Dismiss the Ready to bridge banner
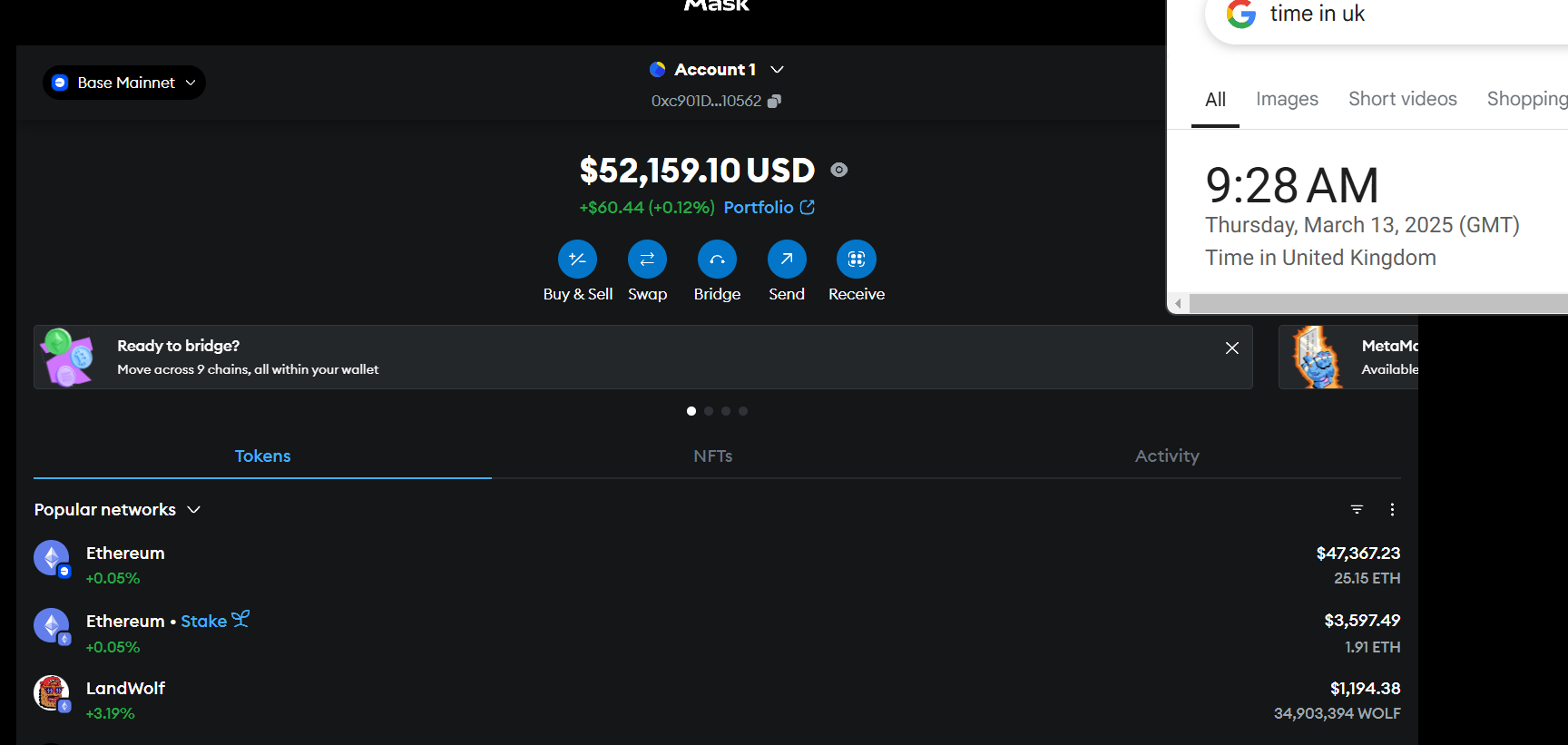 (x=1231, y=348)
